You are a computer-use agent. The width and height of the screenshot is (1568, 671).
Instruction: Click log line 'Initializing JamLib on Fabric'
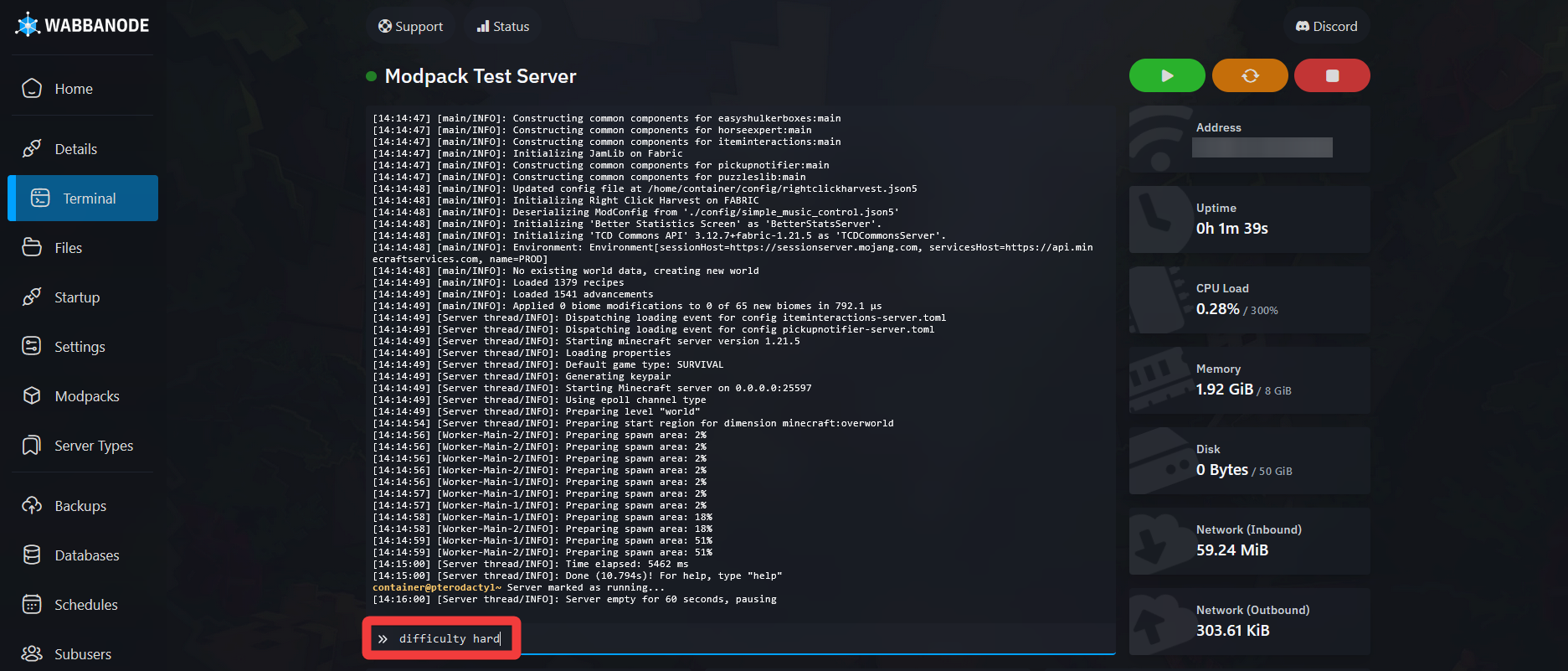(x=527, y=153)
